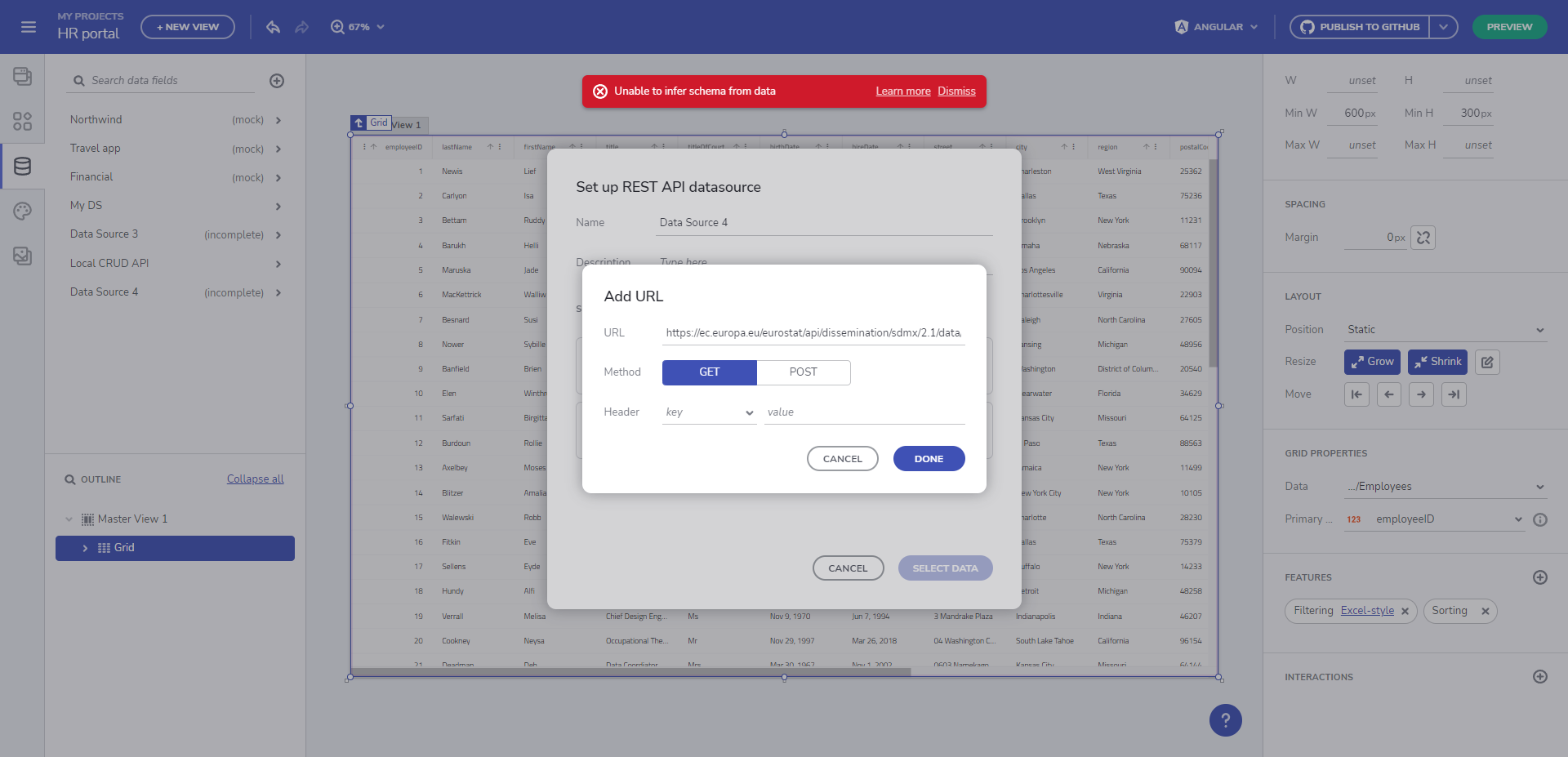Click the URL input field
The image size is (1568, 757).
click(813, 333)
